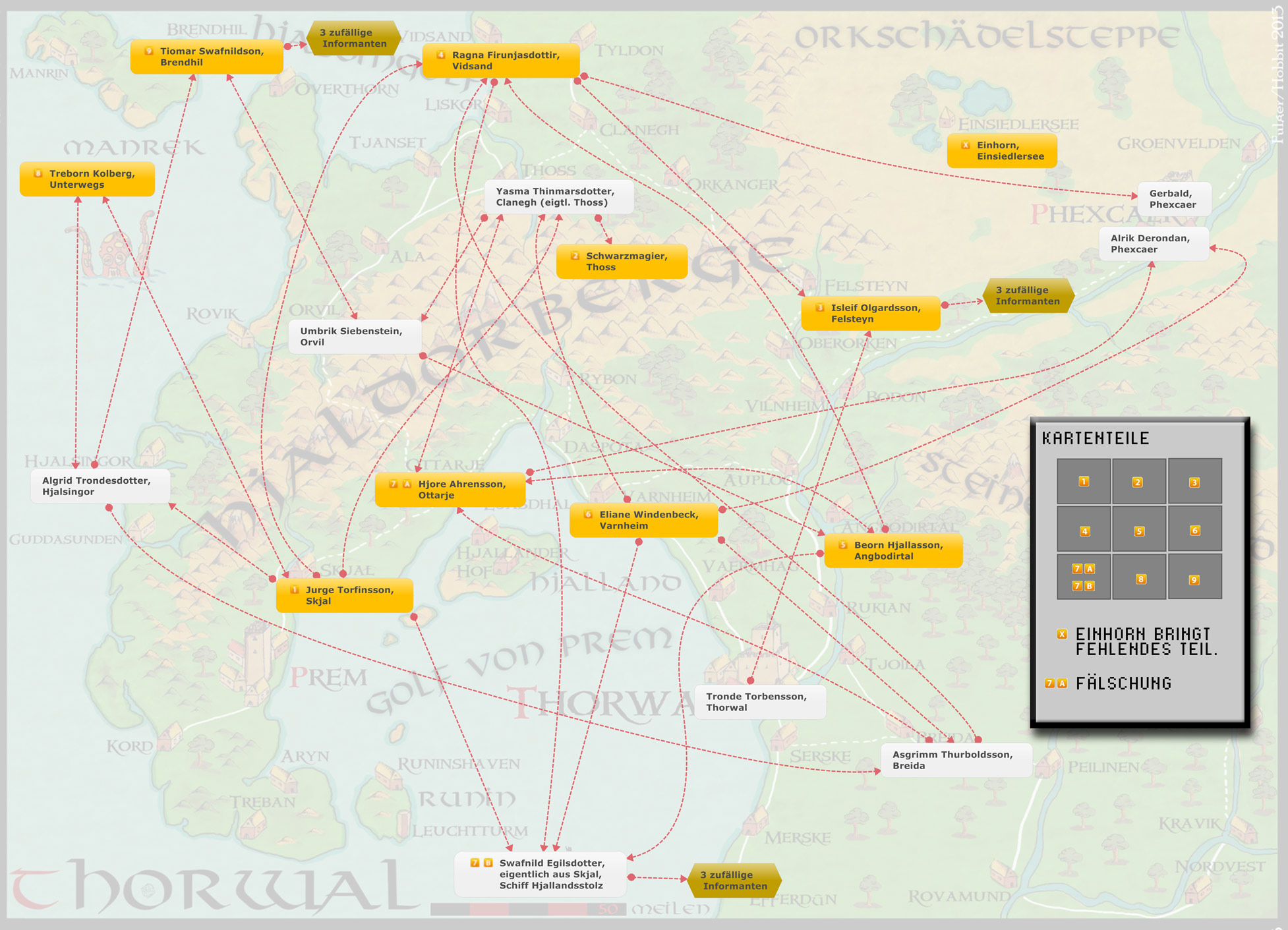The height and width of the screenshot is (930, 1288).
Task: Click the KARTENTEILE panel title
Action: point(1096,438)
